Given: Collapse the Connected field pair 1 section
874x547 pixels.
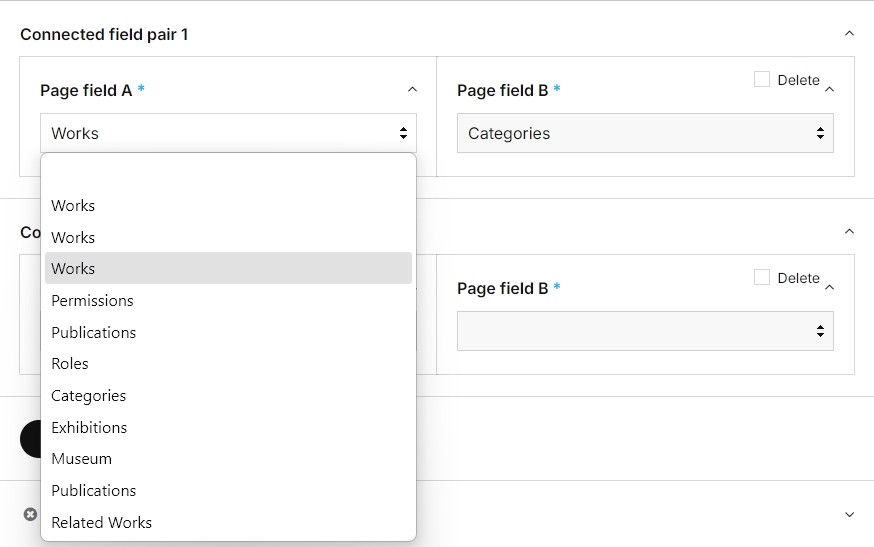Looking at the screenshot, I should pyautogui.click(x=849, y=33).
